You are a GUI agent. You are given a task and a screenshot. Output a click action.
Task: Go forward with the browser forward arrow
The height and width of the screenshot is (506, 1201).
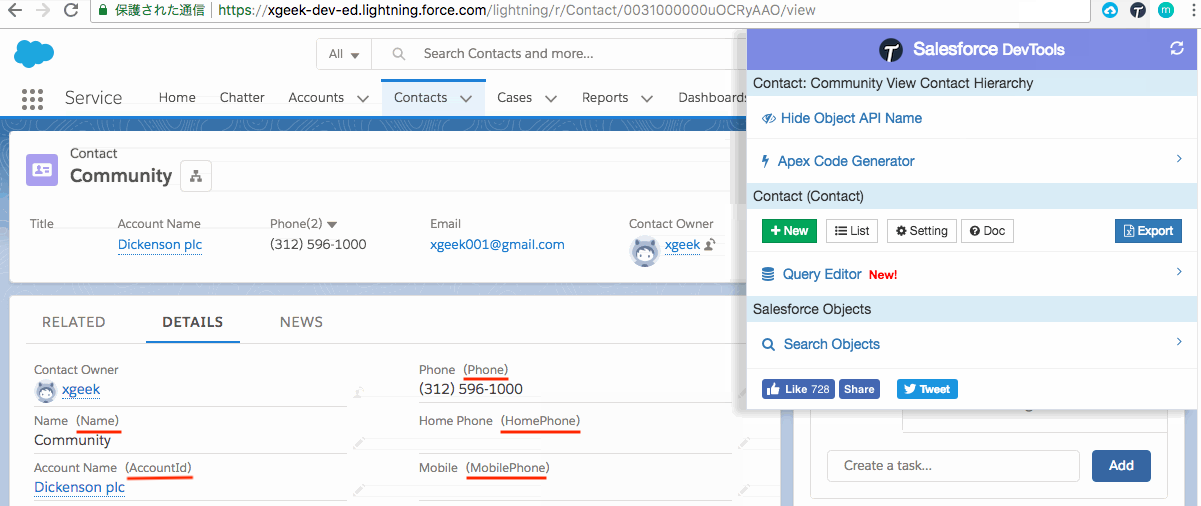point(43,10)
